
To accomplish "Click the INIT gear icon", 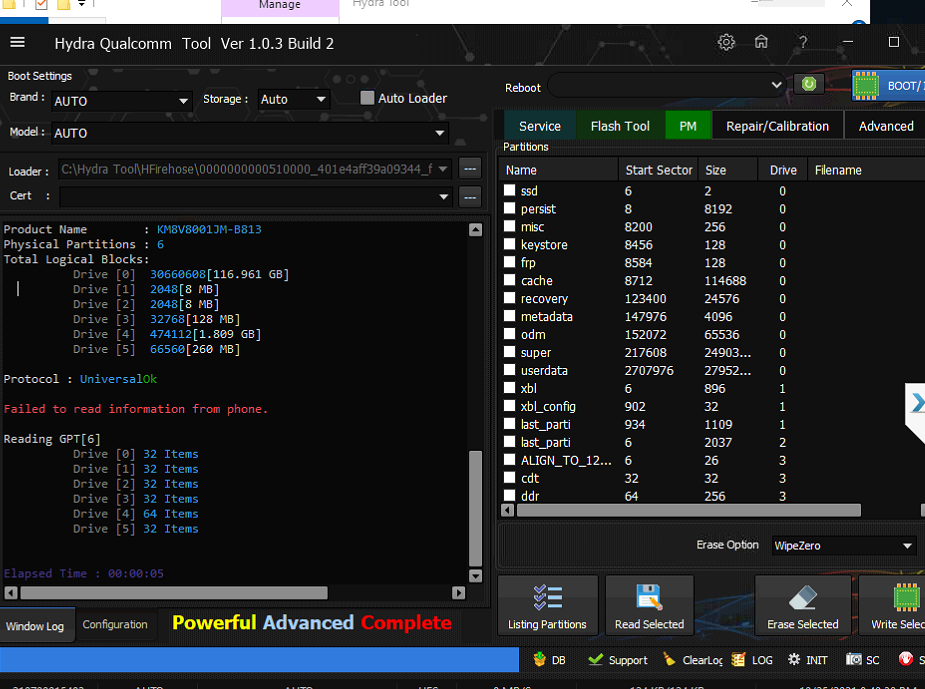I will tap(794, 660).
